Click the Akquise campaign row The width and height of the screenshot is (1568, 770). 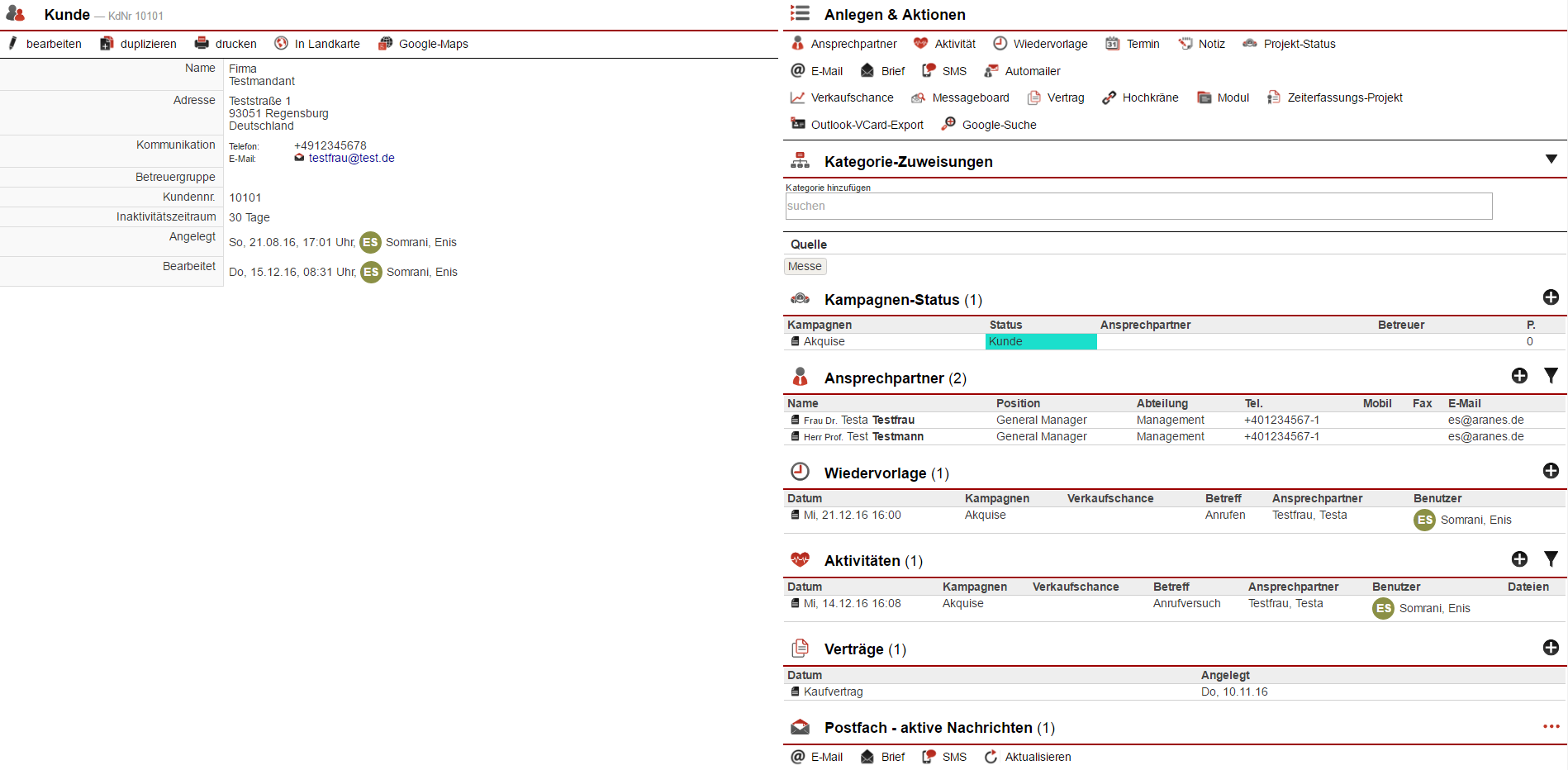[1174, 341]
